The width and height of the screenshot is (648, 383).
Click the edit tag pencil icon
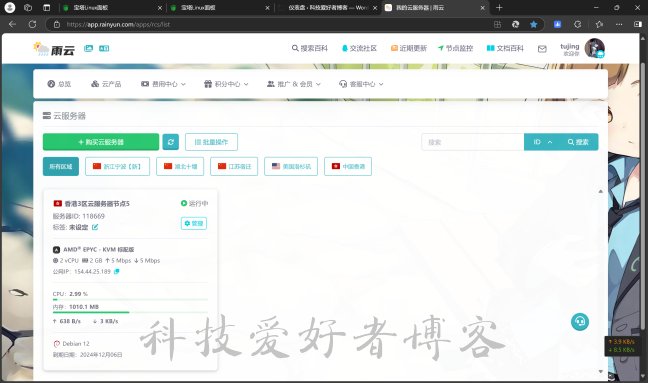pyautogui.click(x=95, y=227)
